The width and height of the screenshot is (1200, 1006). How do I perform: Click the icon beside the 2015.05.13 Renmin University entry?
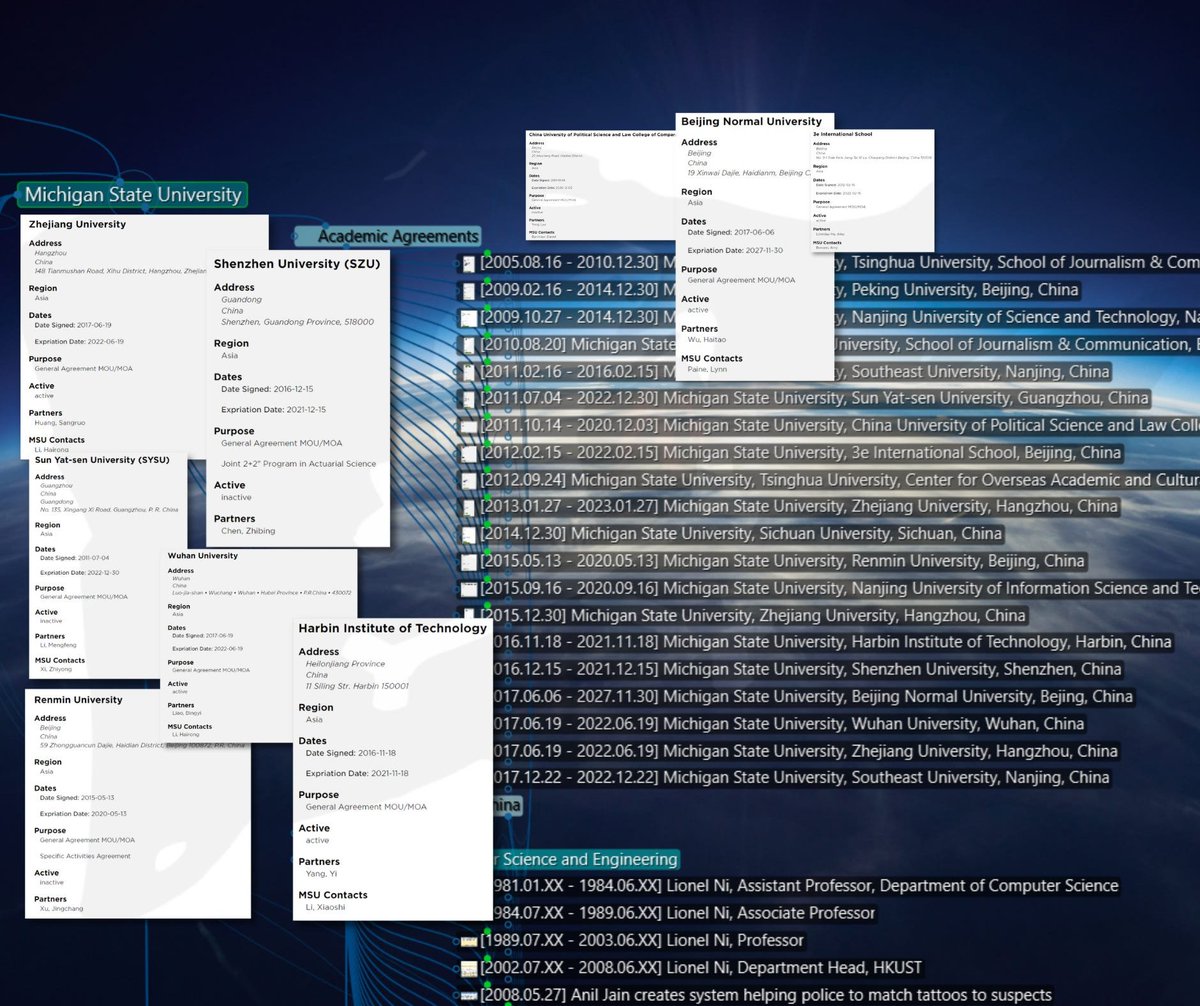[468, 561]
